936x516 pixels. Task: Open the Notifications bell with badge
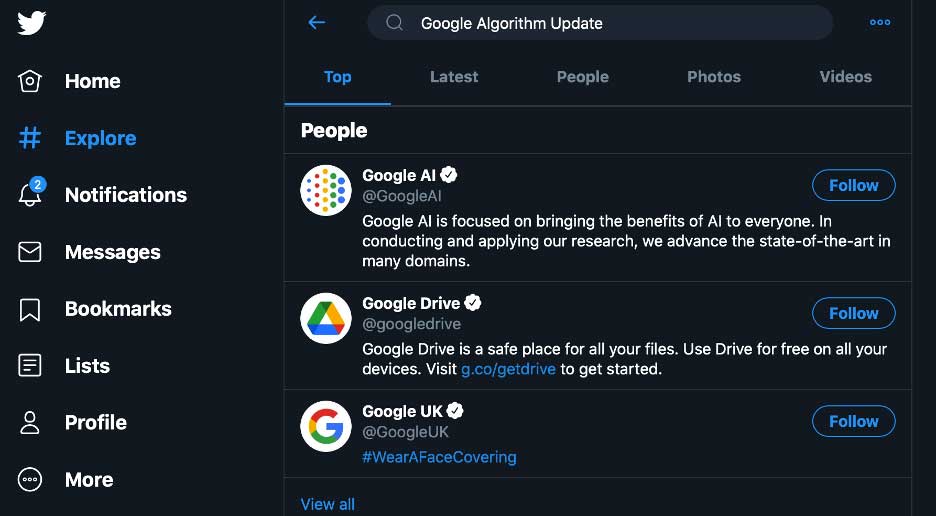coord(30,193)
